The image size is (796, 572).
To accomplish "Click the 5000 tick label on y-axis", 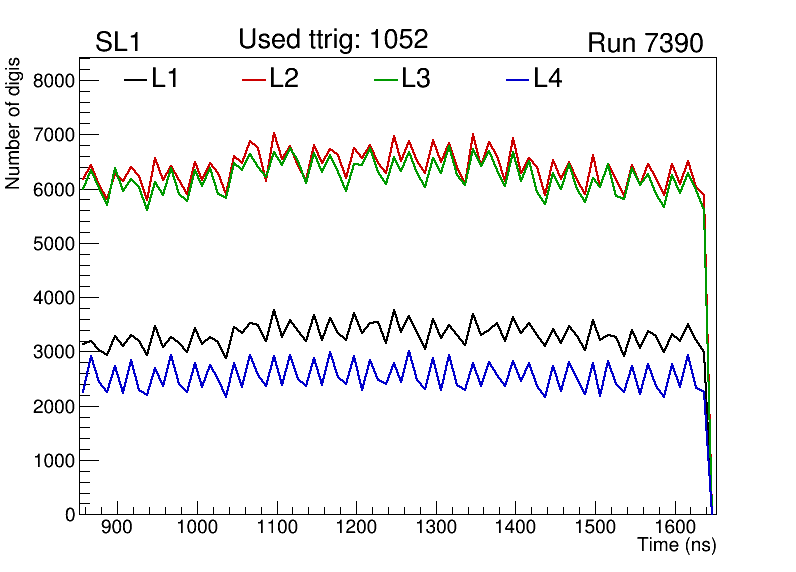I will click(x=53, y=244).
